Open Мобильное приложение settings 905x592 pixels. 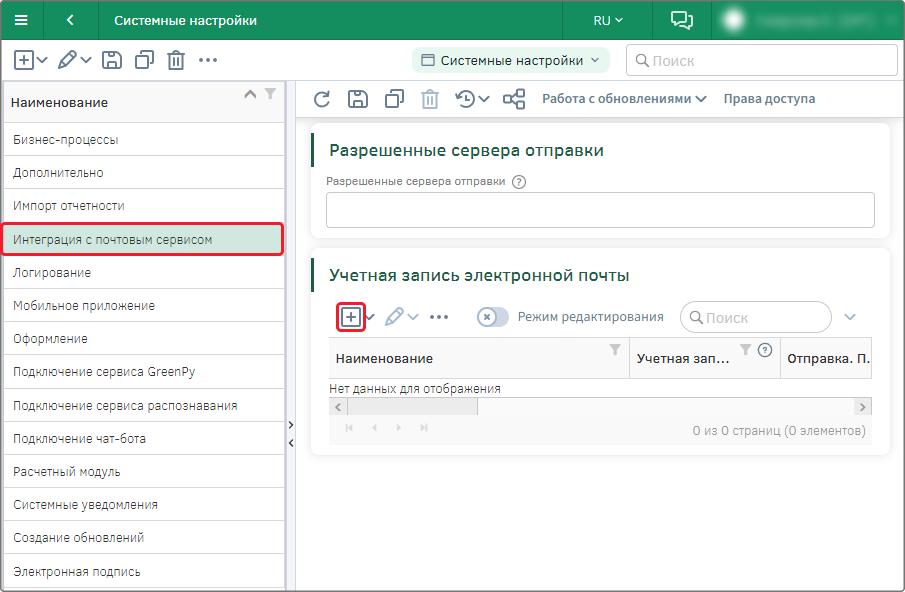point(144,305)
